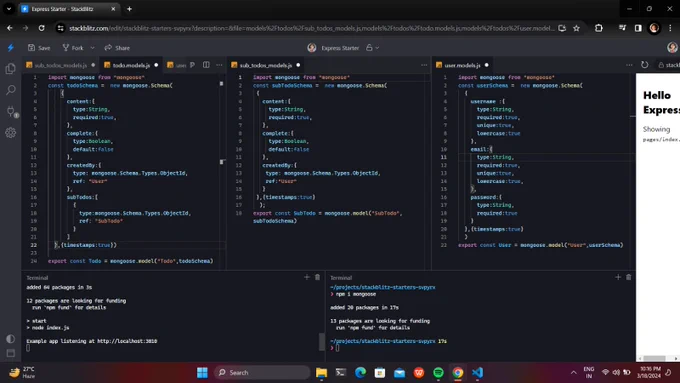Open the project visibility lock dropdown
The height and width of the screenshot is (383, 680).
pos(373,48)
